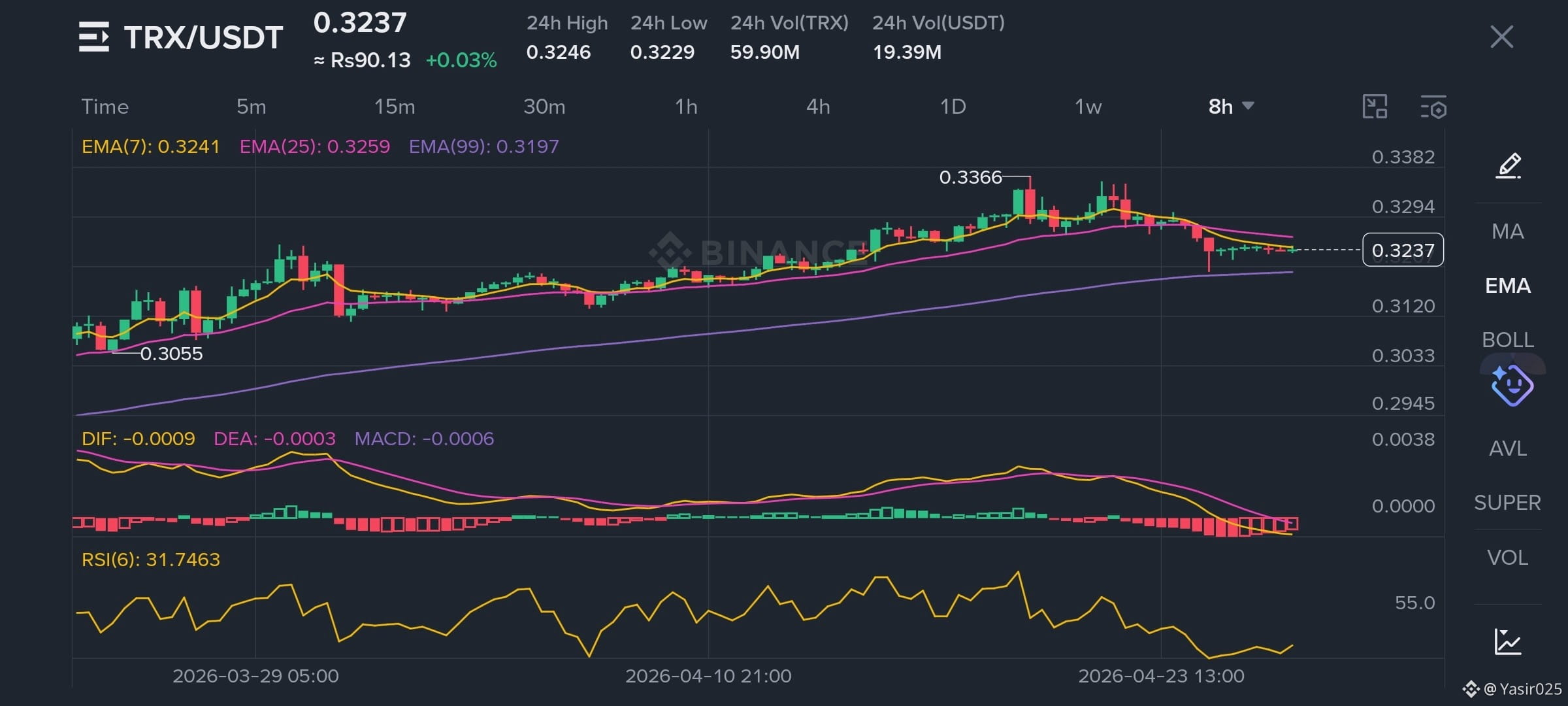Open the AI assistant smiley icon
The height and width of the screenshot is (706, 1568).
tap(1512, 386)
